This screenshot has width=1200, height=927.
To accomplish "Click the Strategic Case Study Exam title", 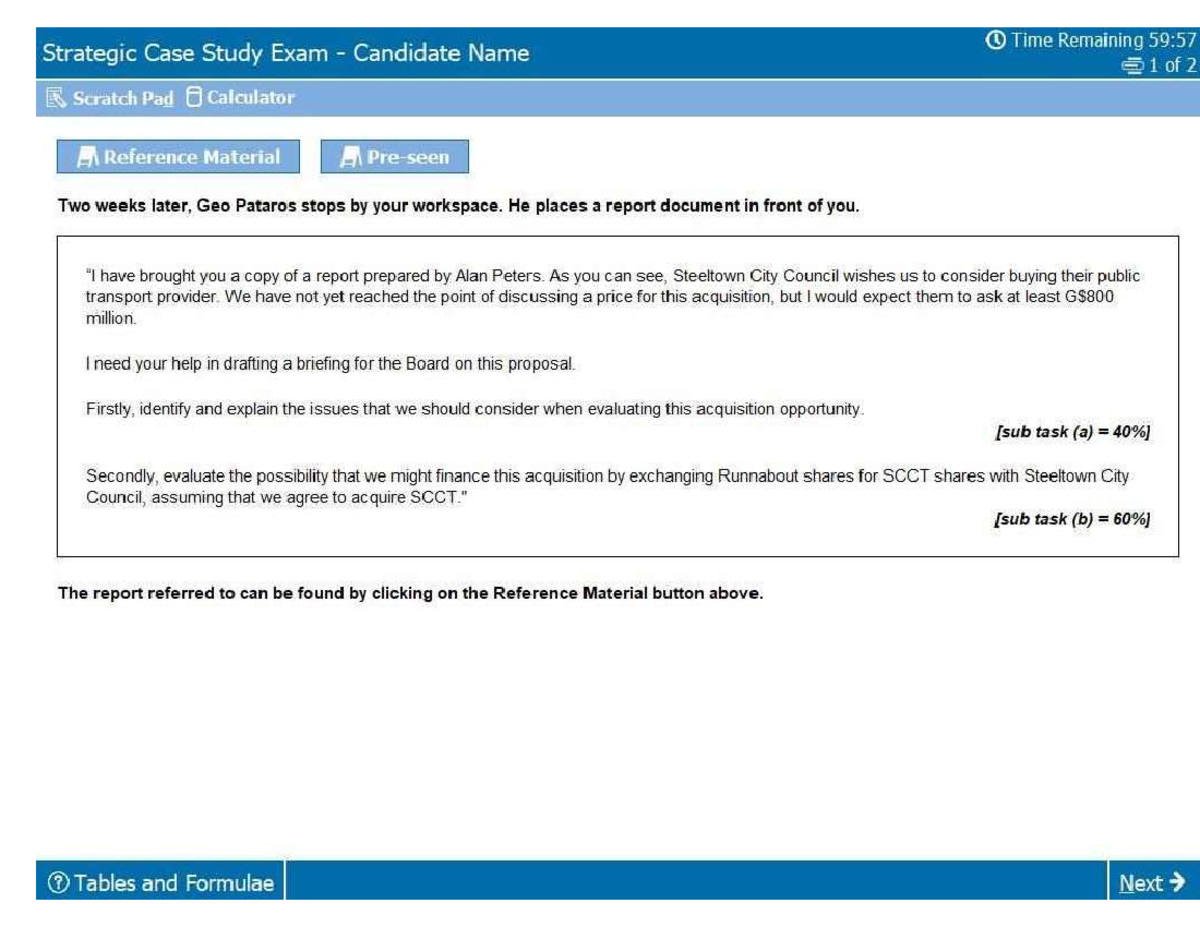I will tap(286, 53).
